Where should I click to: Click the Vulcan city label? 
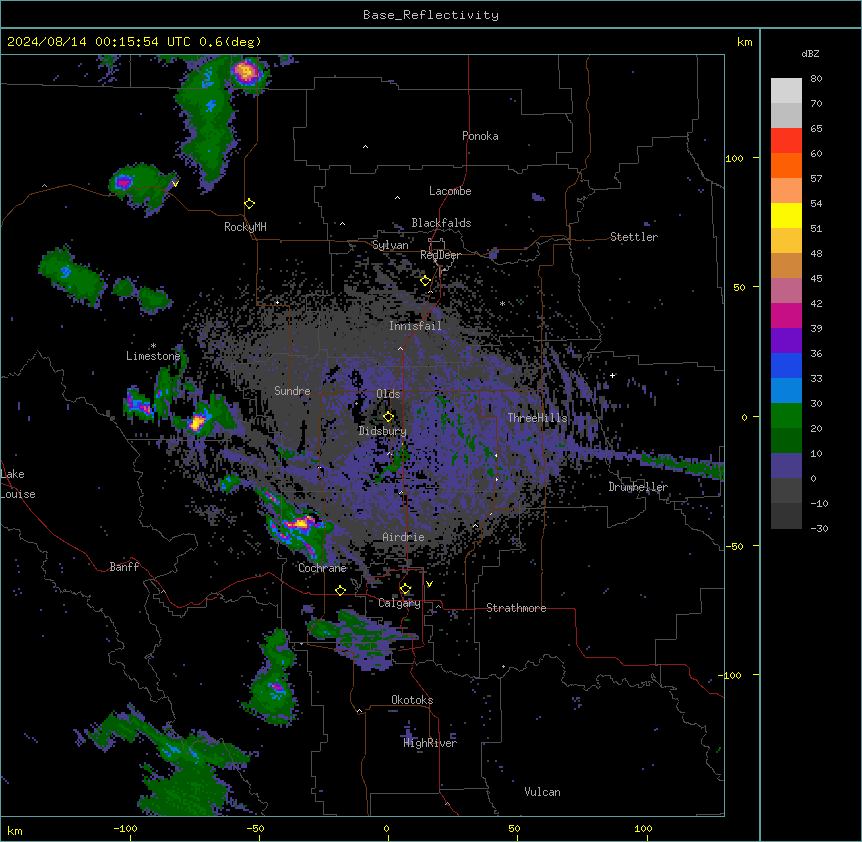542,792
